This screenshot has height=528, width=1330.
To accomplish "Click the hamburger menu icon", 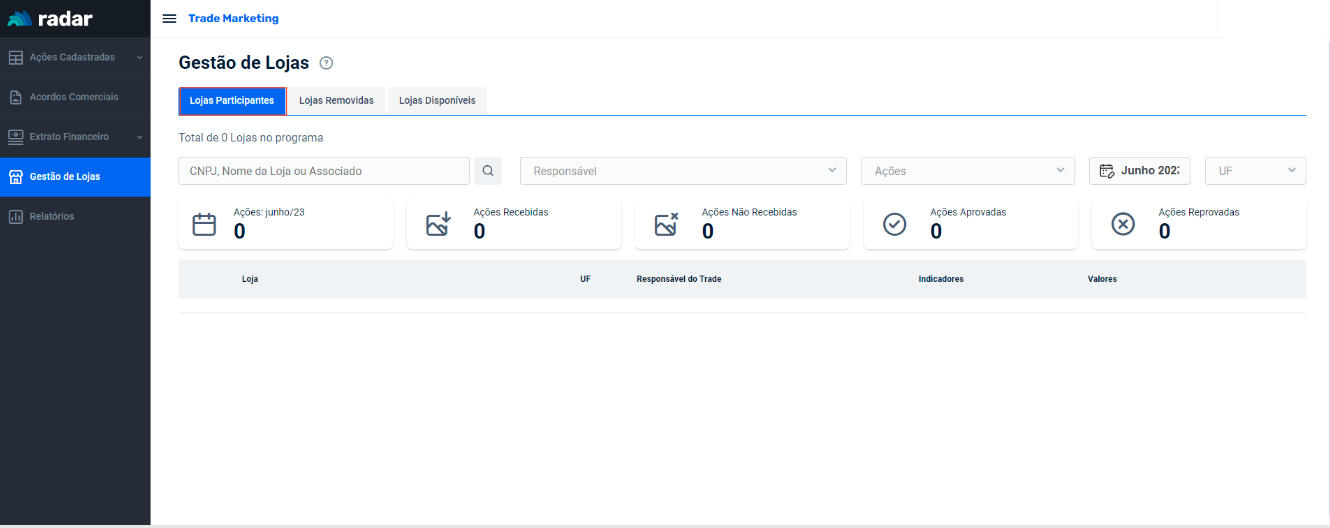I will [169, 19].
